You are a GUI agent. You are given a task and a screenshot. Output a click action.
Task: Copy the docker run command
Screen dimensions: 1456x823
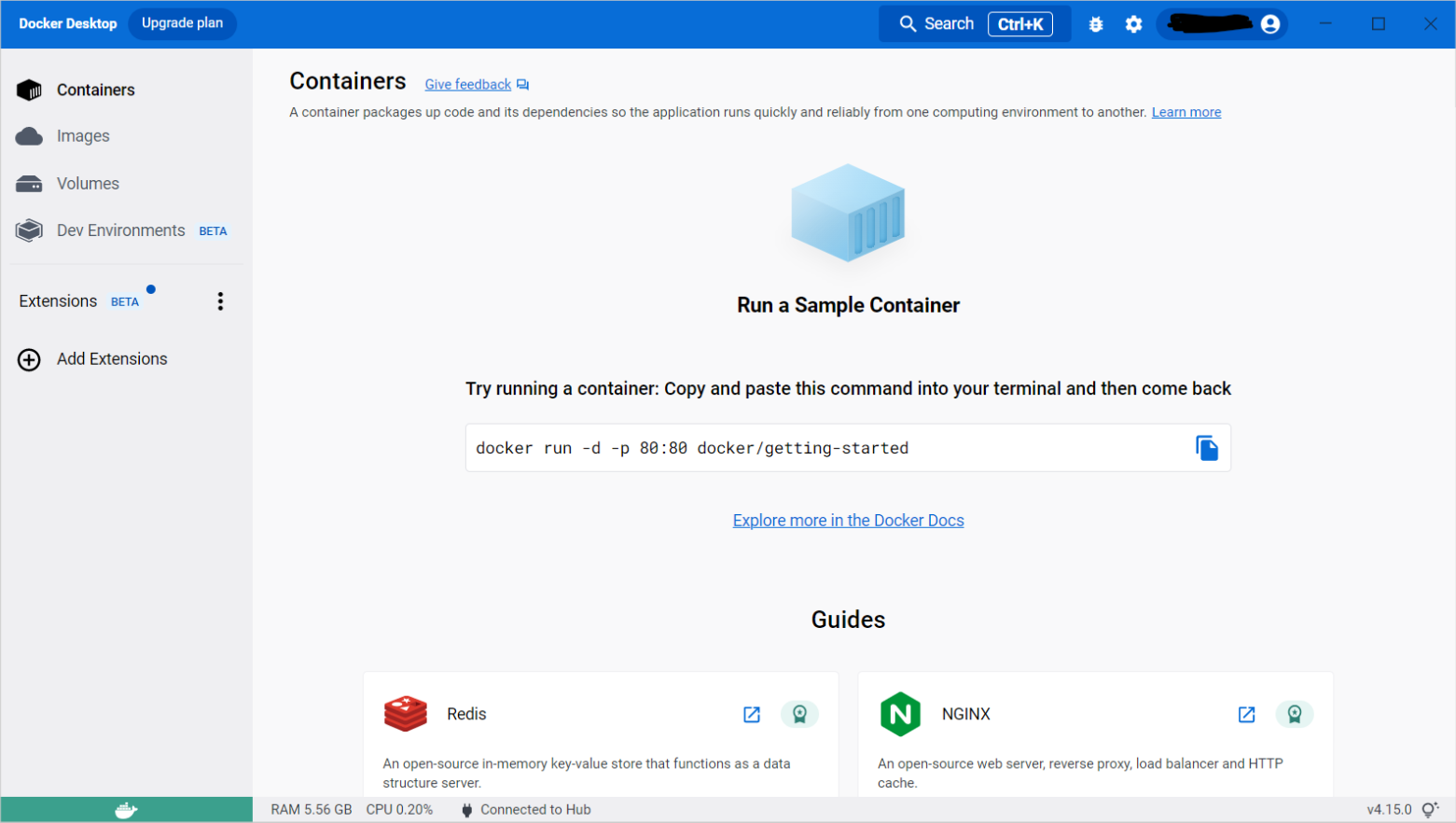(1207, 448)
